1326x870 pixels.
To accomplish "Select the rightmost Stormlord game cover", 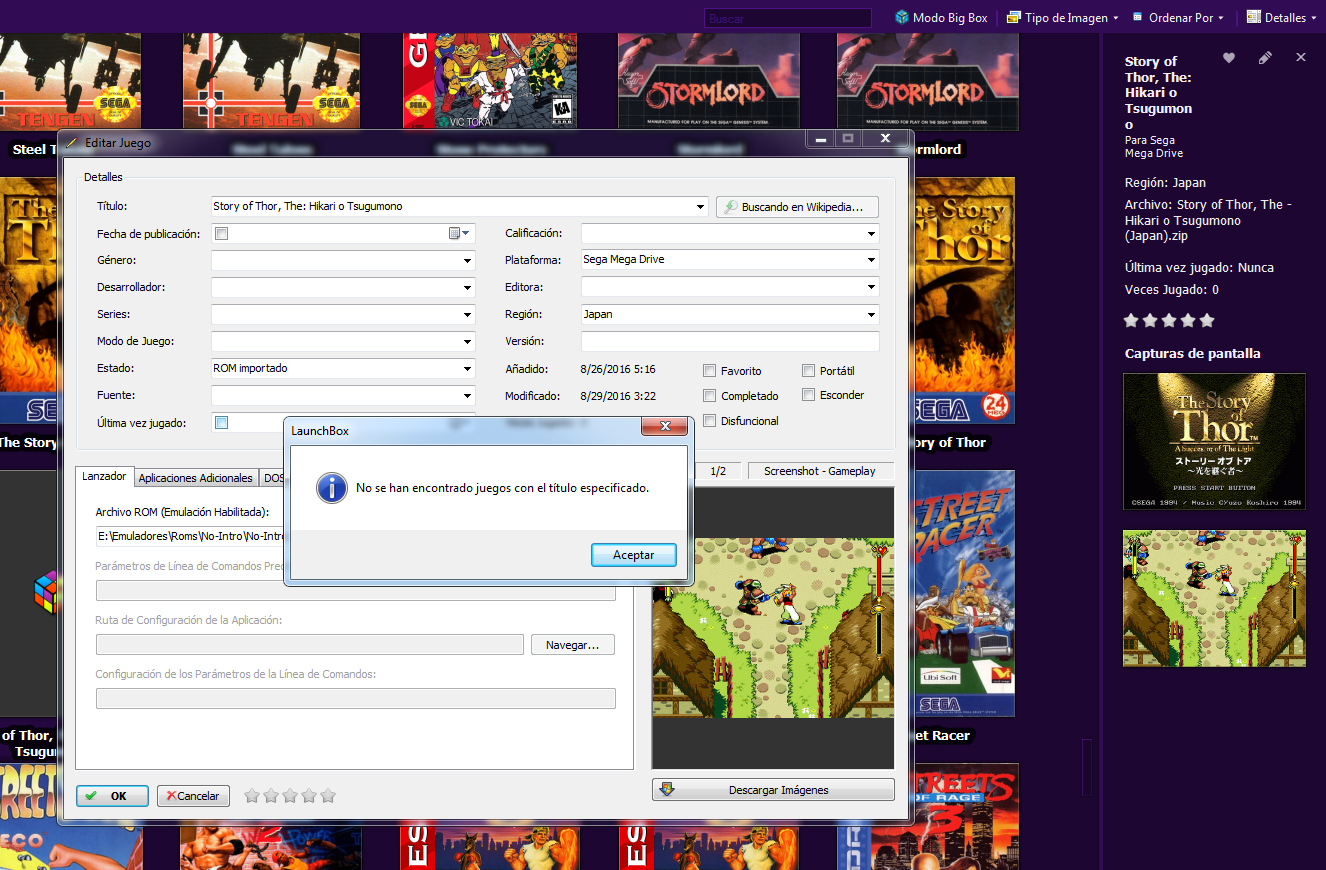I will coord(927,80).
